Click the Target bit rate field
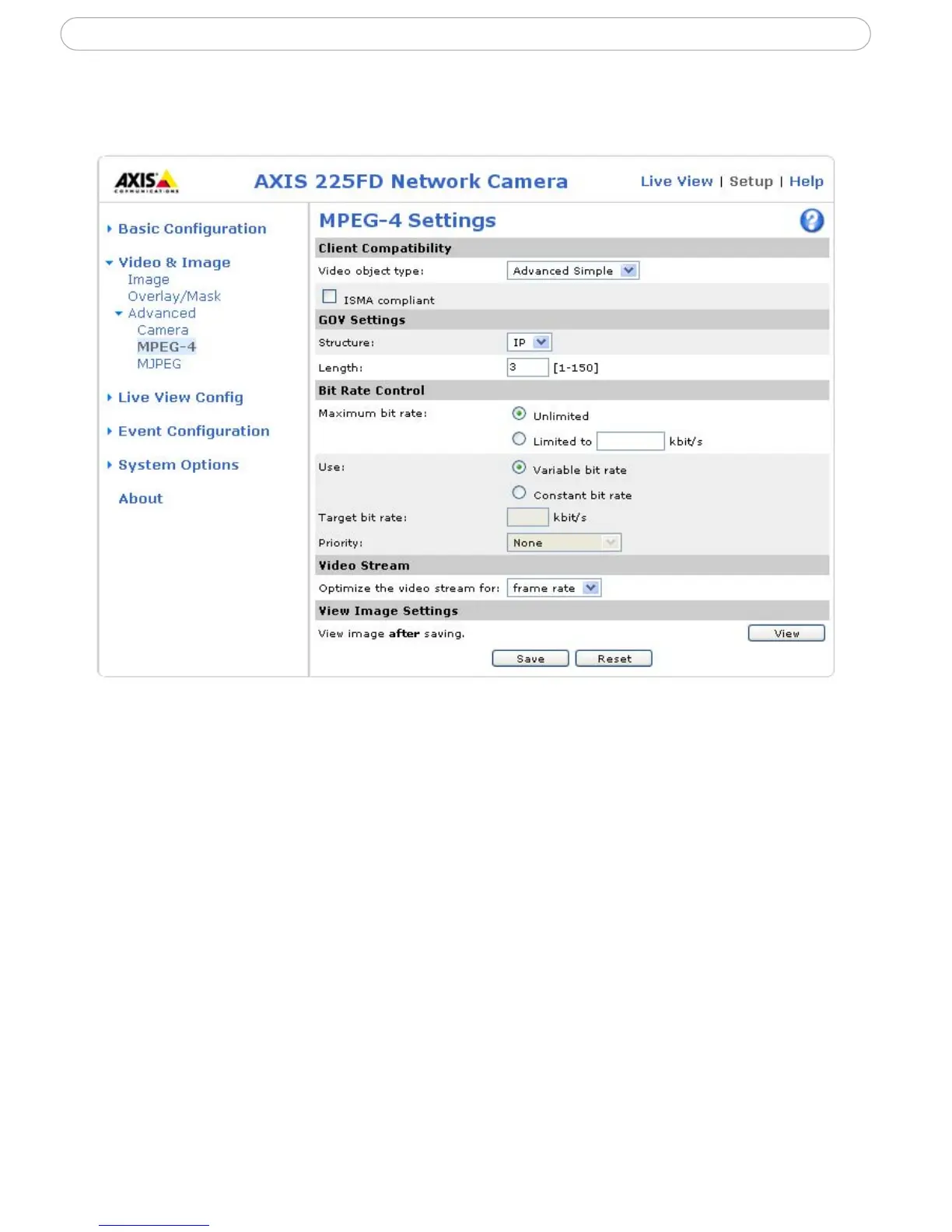 [528, 517]
